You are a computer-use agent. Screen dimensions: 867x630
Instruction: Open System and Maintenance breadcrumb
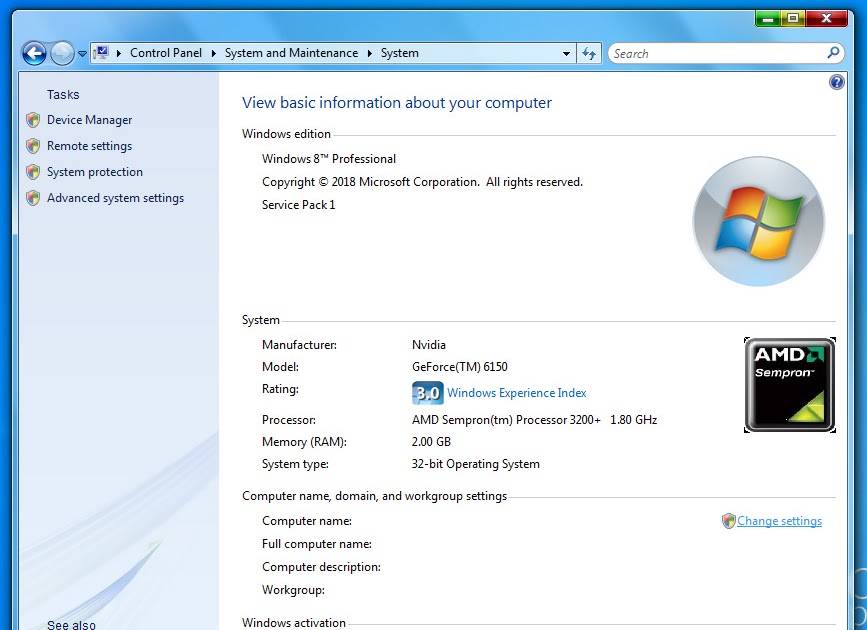click(x=291, y=53)
